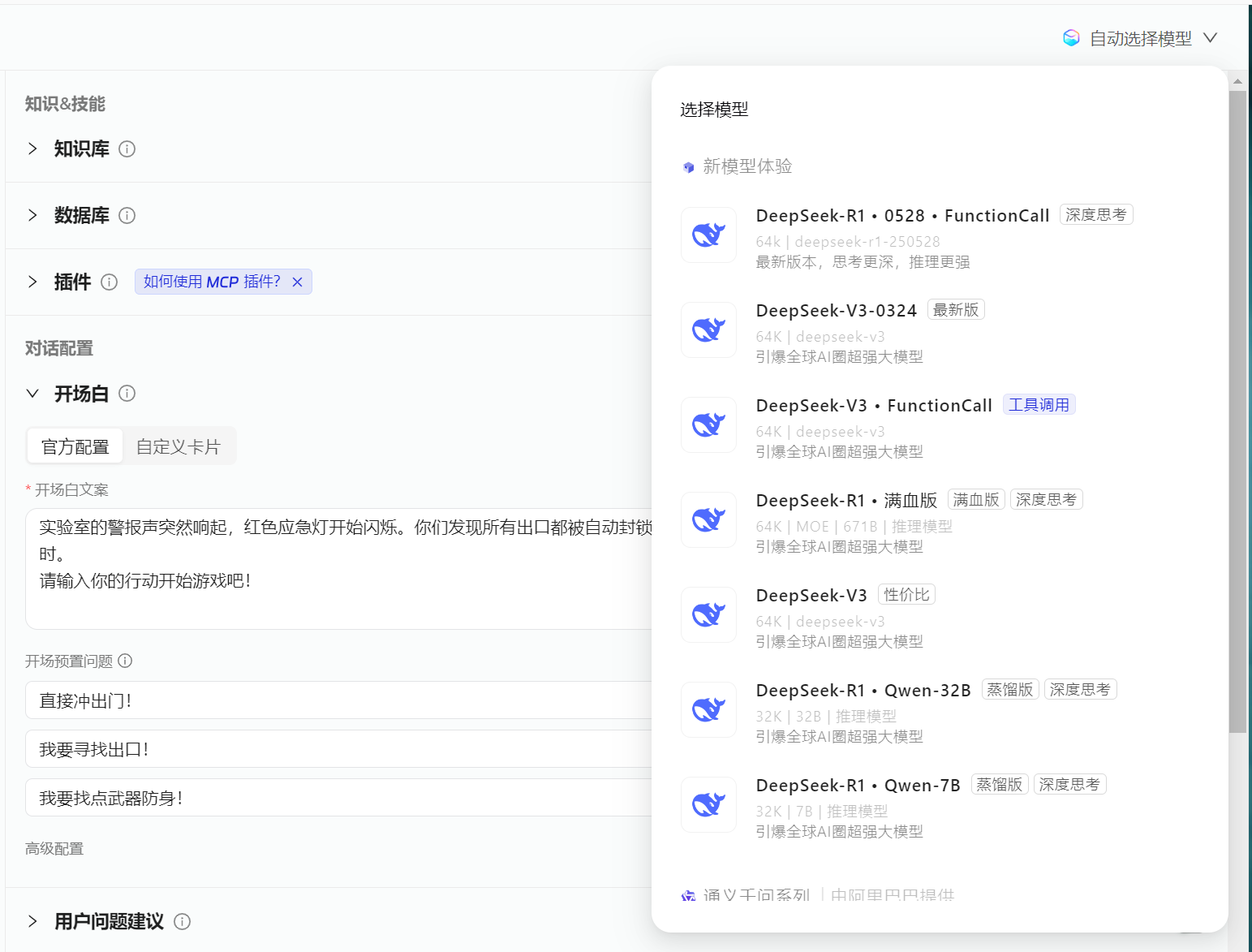Screen dimensions: 1252x952
Task: Show info icon next to 开场白
Action: coord(127,394)
